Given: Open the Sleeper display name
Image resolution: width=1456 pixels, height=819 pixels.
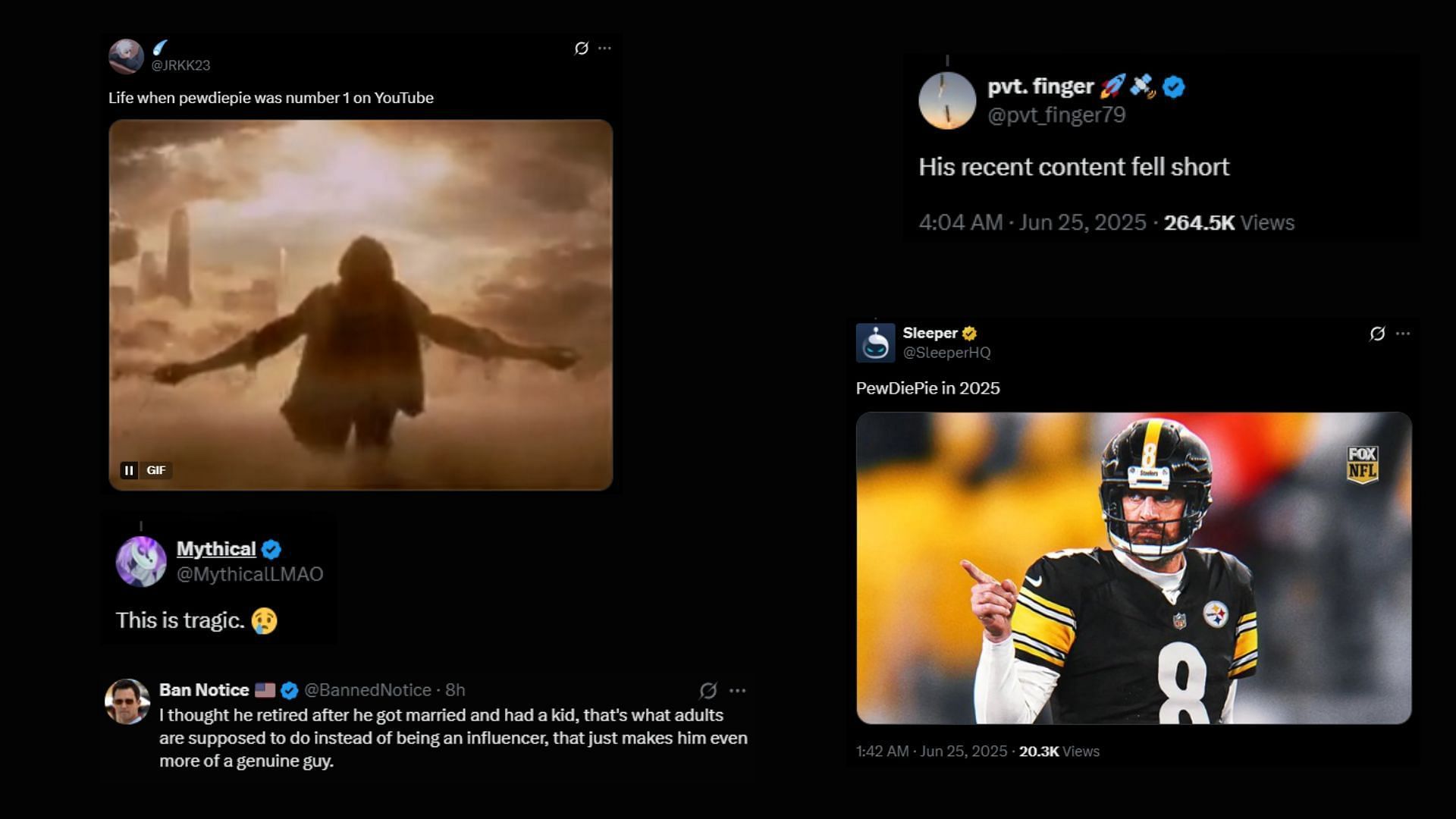Looking at the screenshot, I should tap(930, 333).
